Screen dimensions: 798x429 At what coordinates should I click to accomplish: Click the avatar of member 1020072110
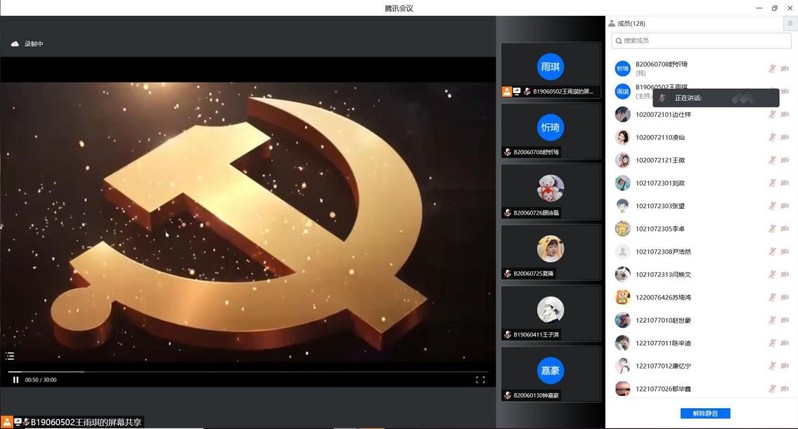pyautogui.click(x=622, y=137)
